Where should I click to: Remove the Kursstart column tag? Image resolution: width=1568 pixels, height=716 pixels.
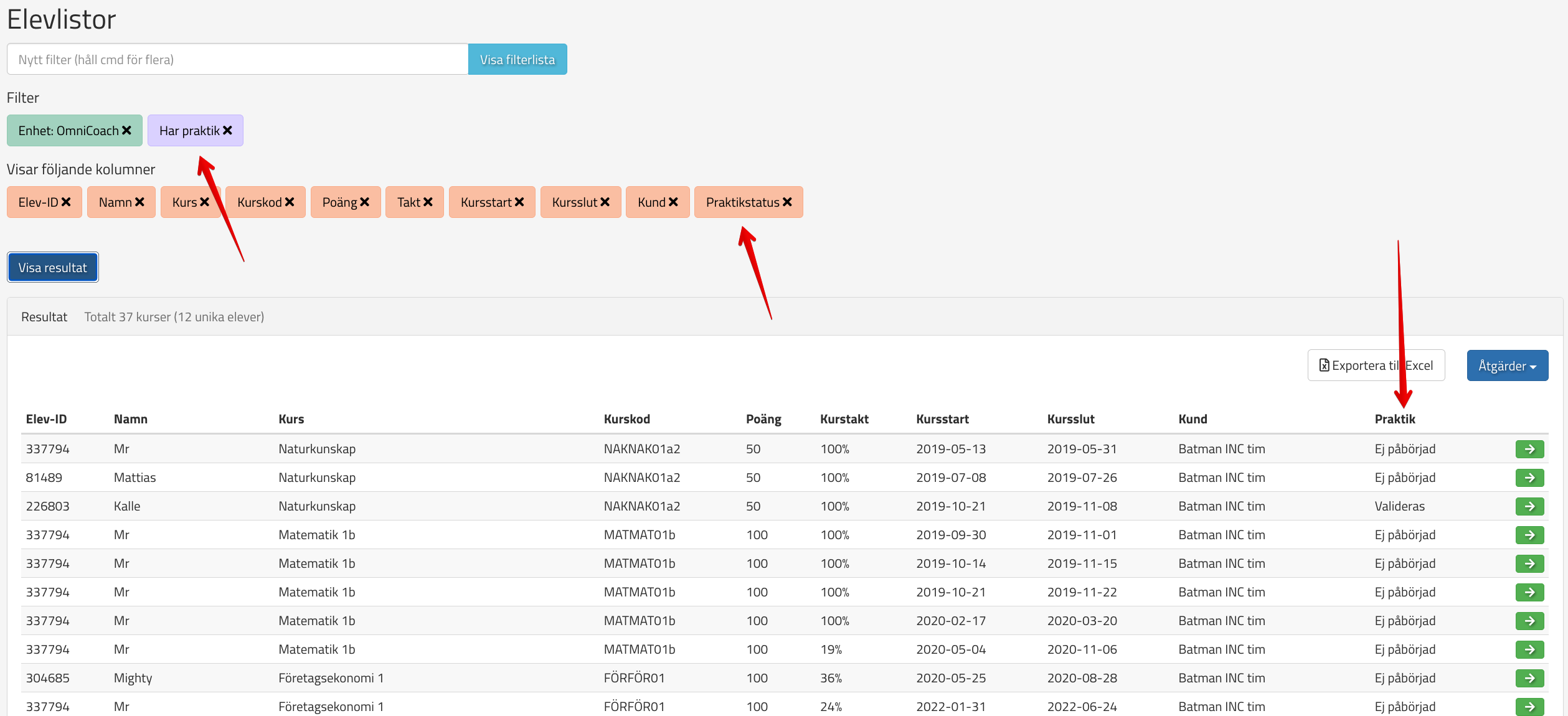(519, 202)
